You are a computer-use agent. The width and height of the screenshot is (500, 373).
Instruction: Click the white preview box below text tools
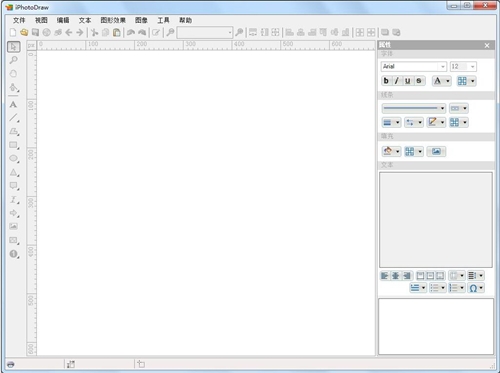click(x=436, y=326)
